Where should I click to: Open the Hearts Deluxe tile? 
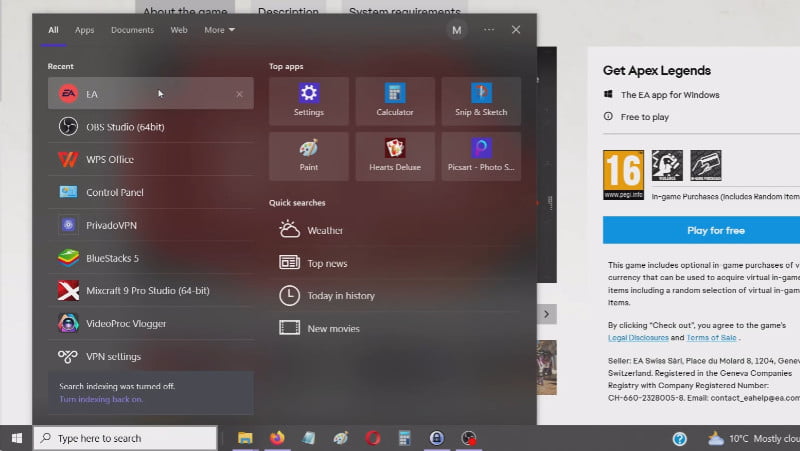pos(395,156)
